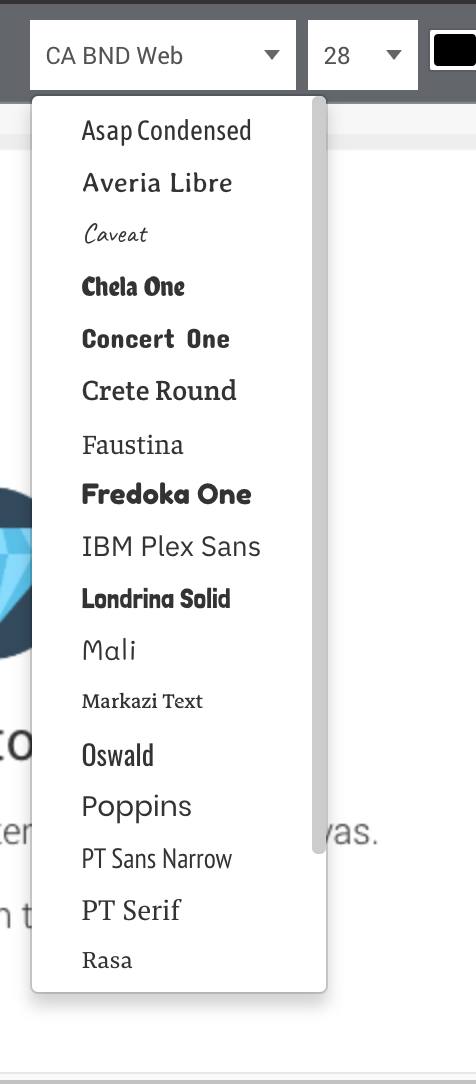476x1084 pixels.
Task: Choose the Concert One font
Action: click(155, 339)
